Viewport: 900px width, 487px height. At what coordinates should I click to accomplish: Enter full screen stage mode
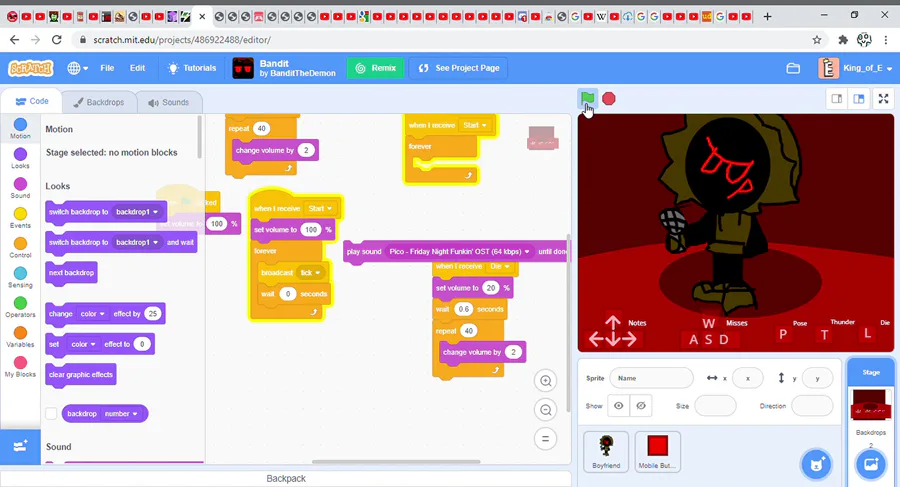pos(883,99)
